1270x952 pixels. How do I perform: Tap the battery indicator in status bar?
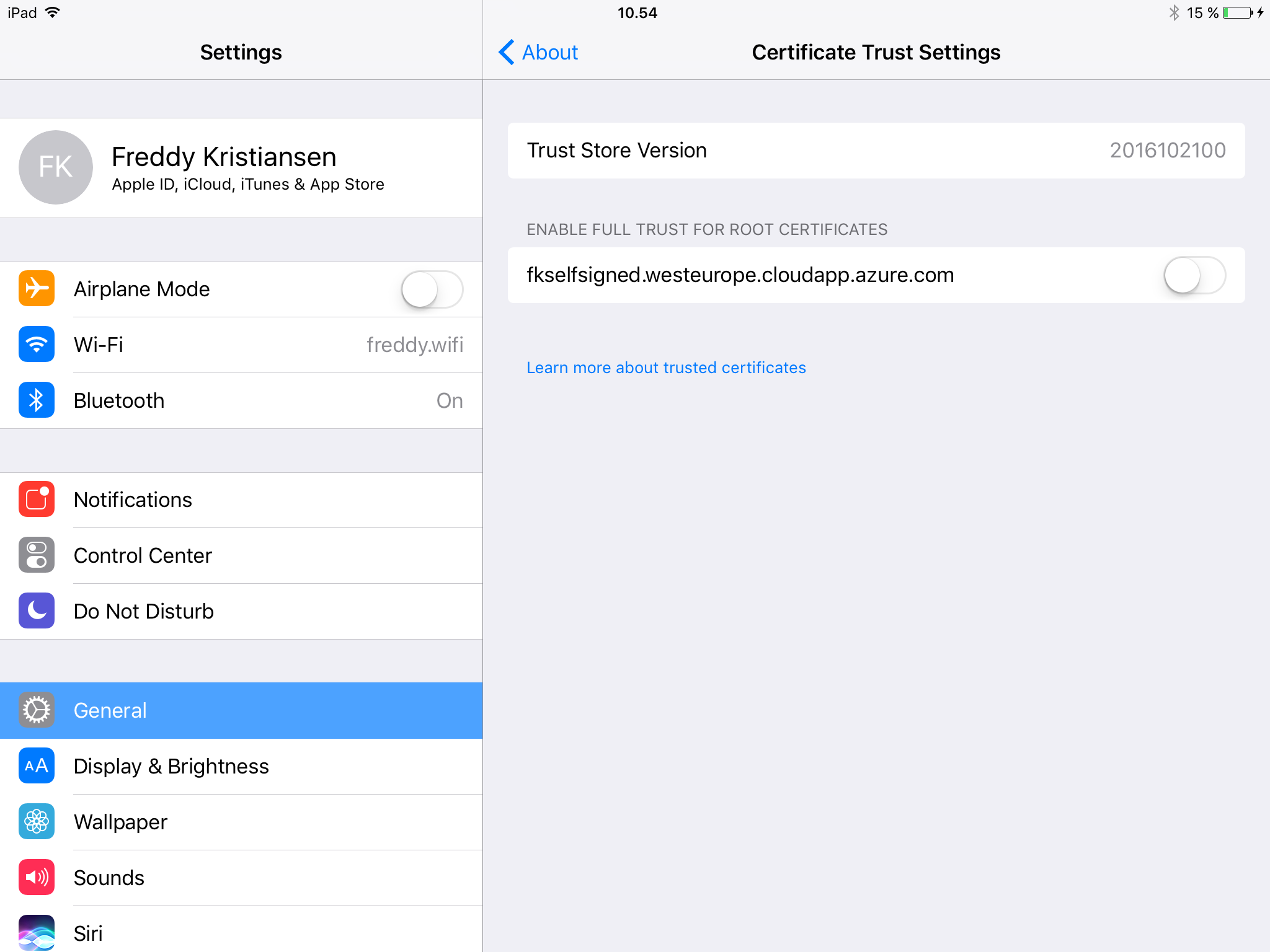click(1238, 13)
